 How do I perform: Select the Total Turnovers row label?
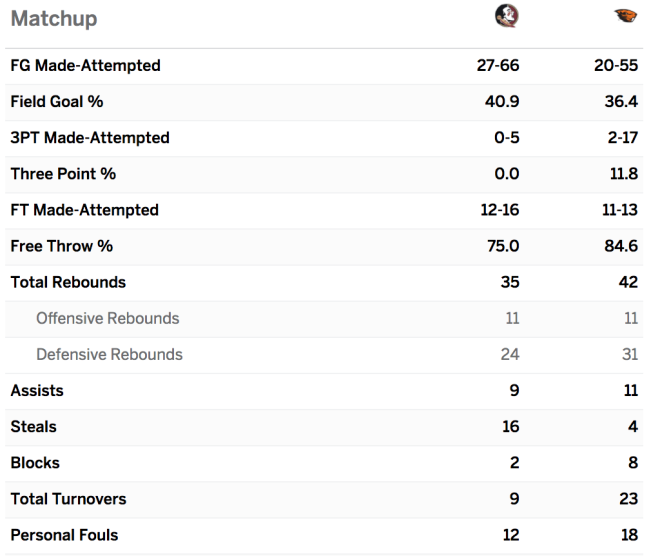pos(68,499)
